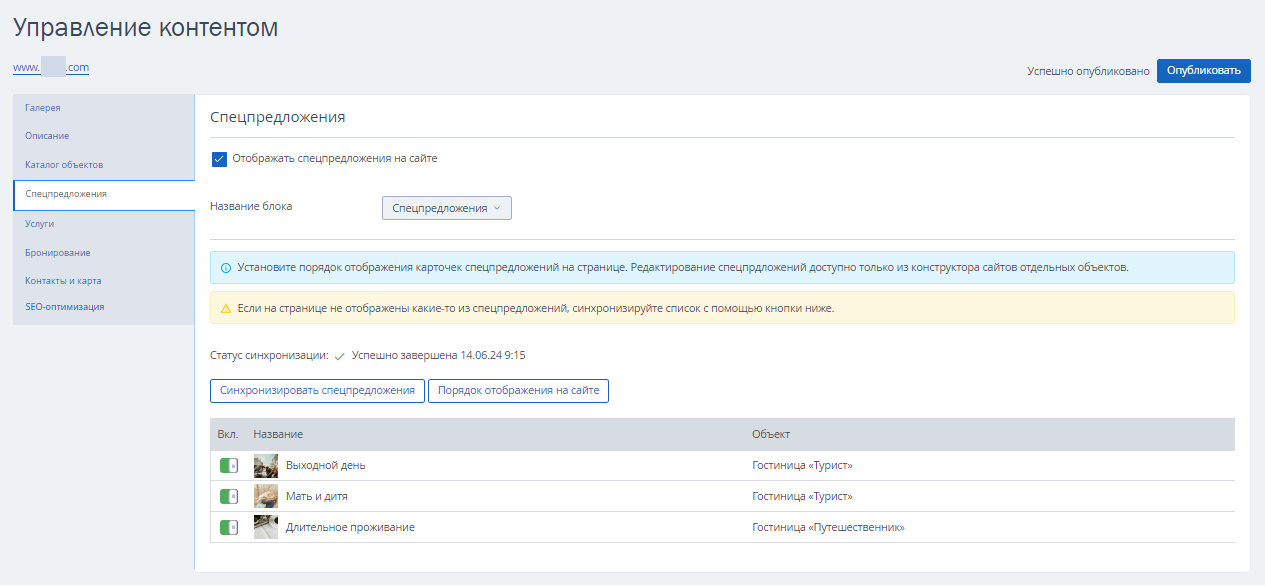Click Синхронизировать спецпредложения button
The width and height of the screenshot is (1265, 586).
[317, 391]
